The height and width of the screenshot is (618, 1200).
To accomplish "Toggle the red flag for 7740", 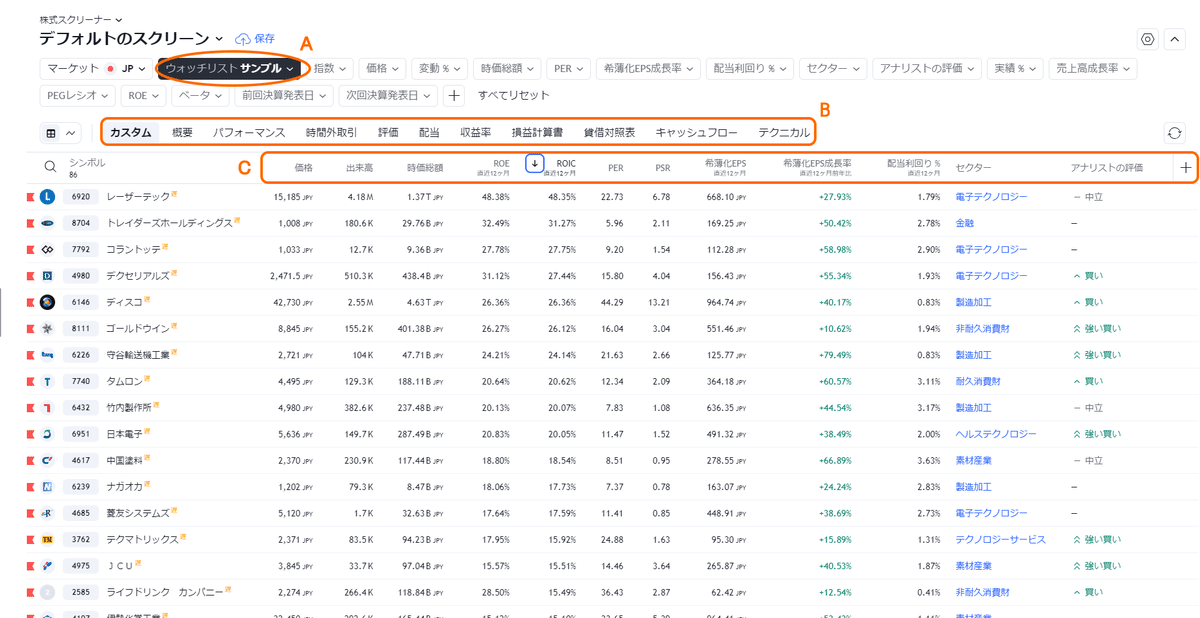I will coord(29,381).
